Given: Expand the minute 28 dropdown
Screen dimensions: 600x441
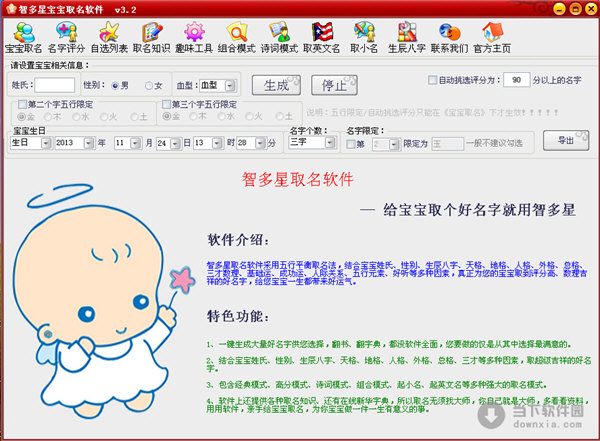Looking at the screenshot, I should coord(261,143).
